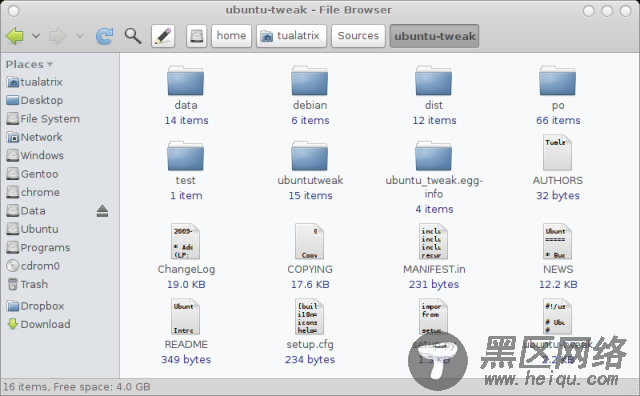Jump to root disk path button
Viewport: 640px width, 396px height.
pos(196,36)
